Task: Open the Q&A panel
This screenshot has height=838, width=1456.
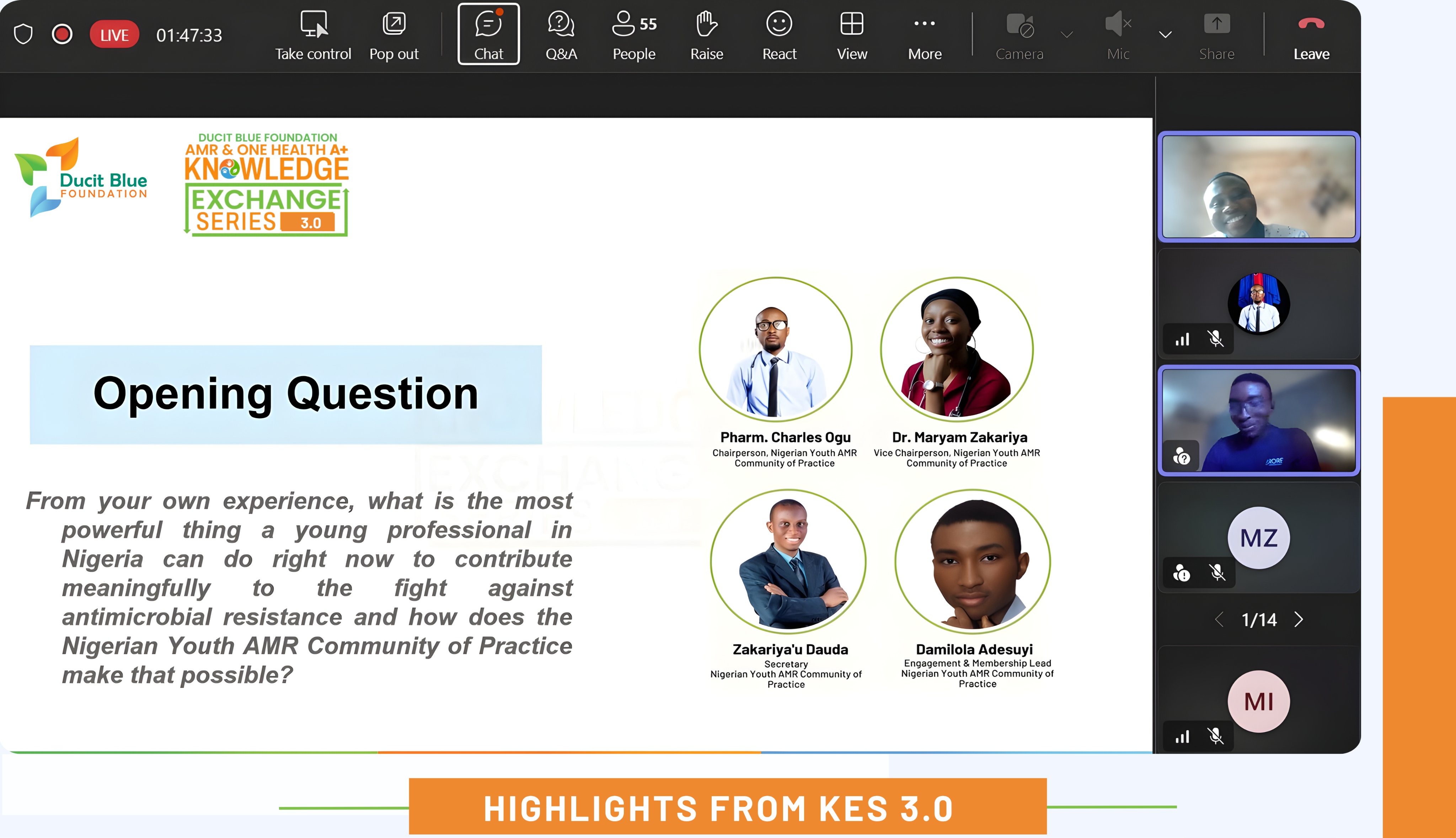Action: point(561,35)
